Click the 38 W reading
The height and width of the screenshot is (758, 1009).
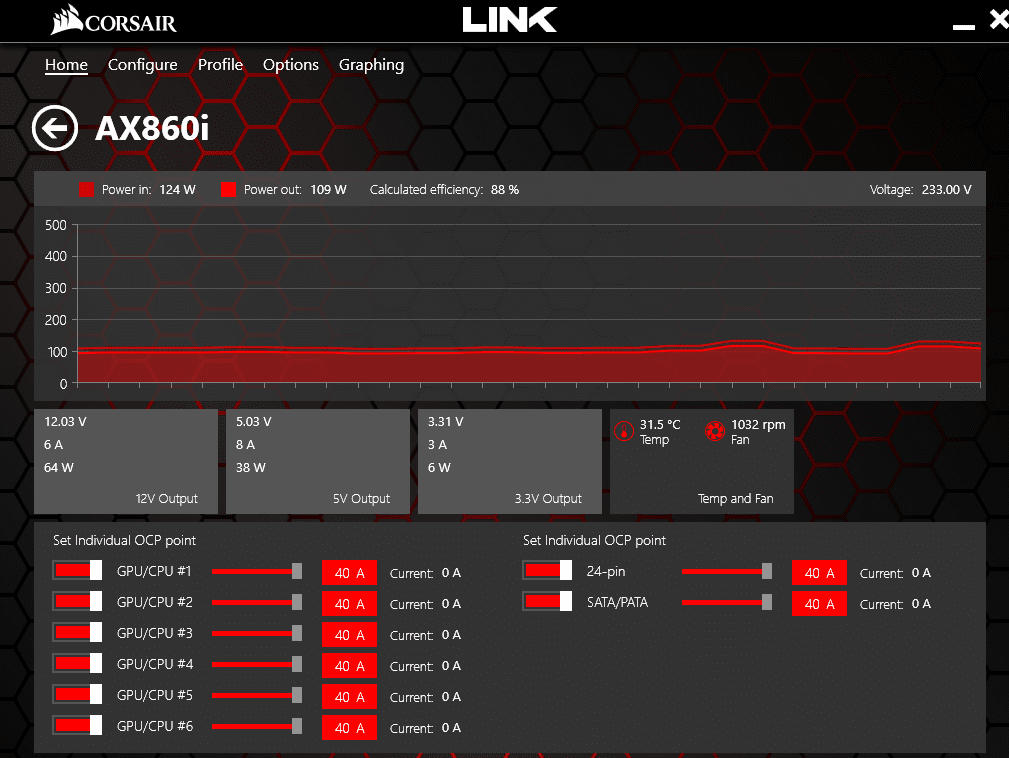click(x=250, y=468)
